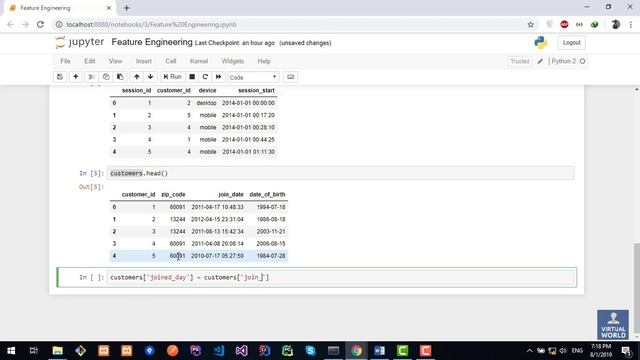Viewport: 640px width, 360px height.
Task: Restart kernel and run all cells icon
Action: tap(218, 77)
